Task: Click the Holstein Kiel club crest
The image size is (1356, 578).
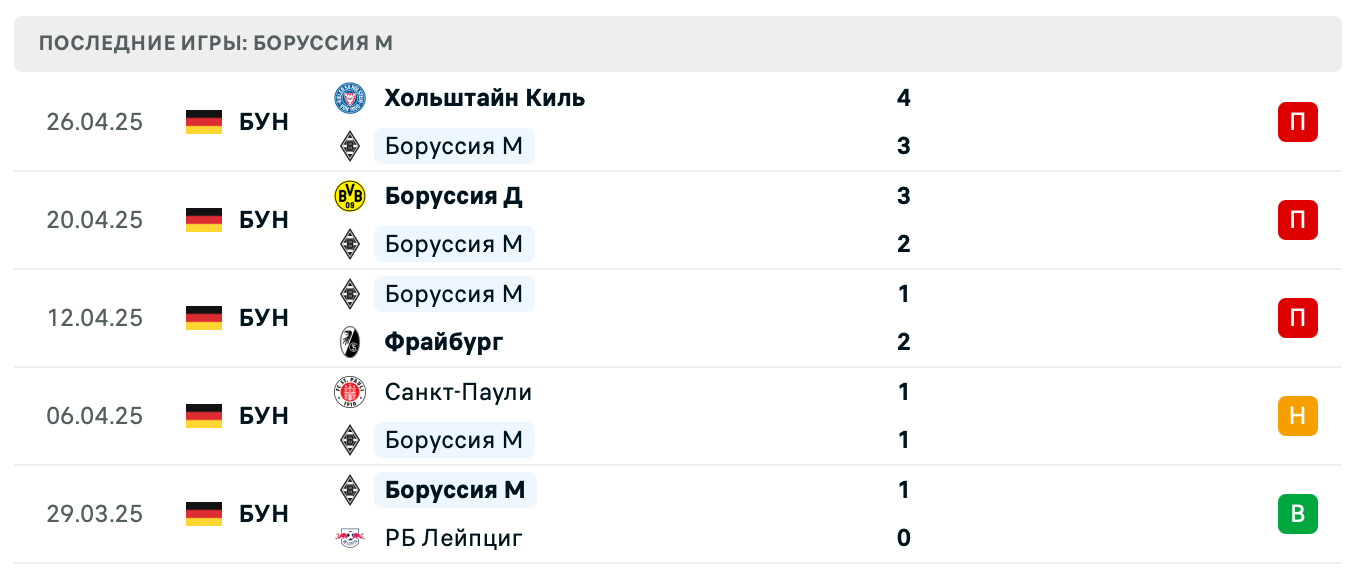Action: click(x=351, y=98)
